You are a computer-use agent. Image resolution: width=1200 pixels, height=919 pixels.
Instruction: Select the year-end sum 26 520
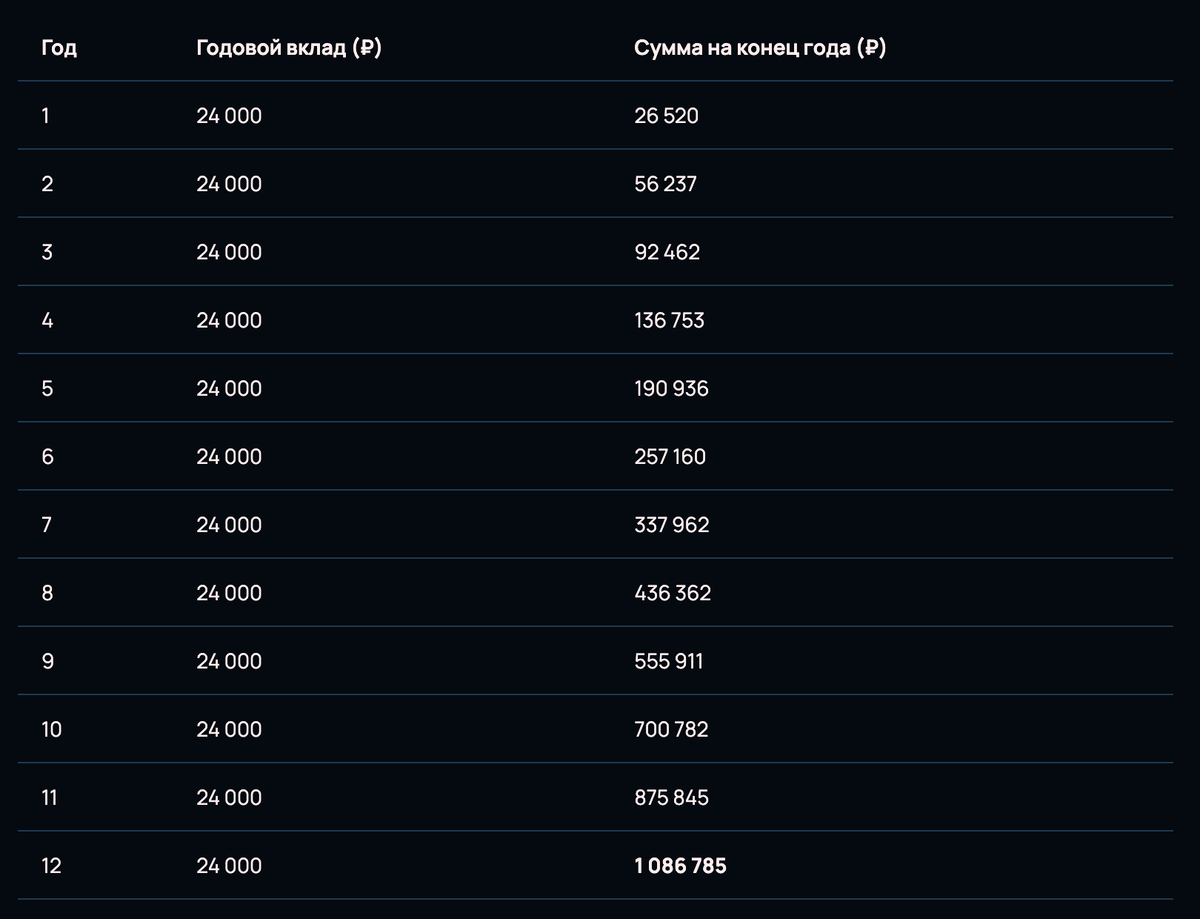[666, 116]
